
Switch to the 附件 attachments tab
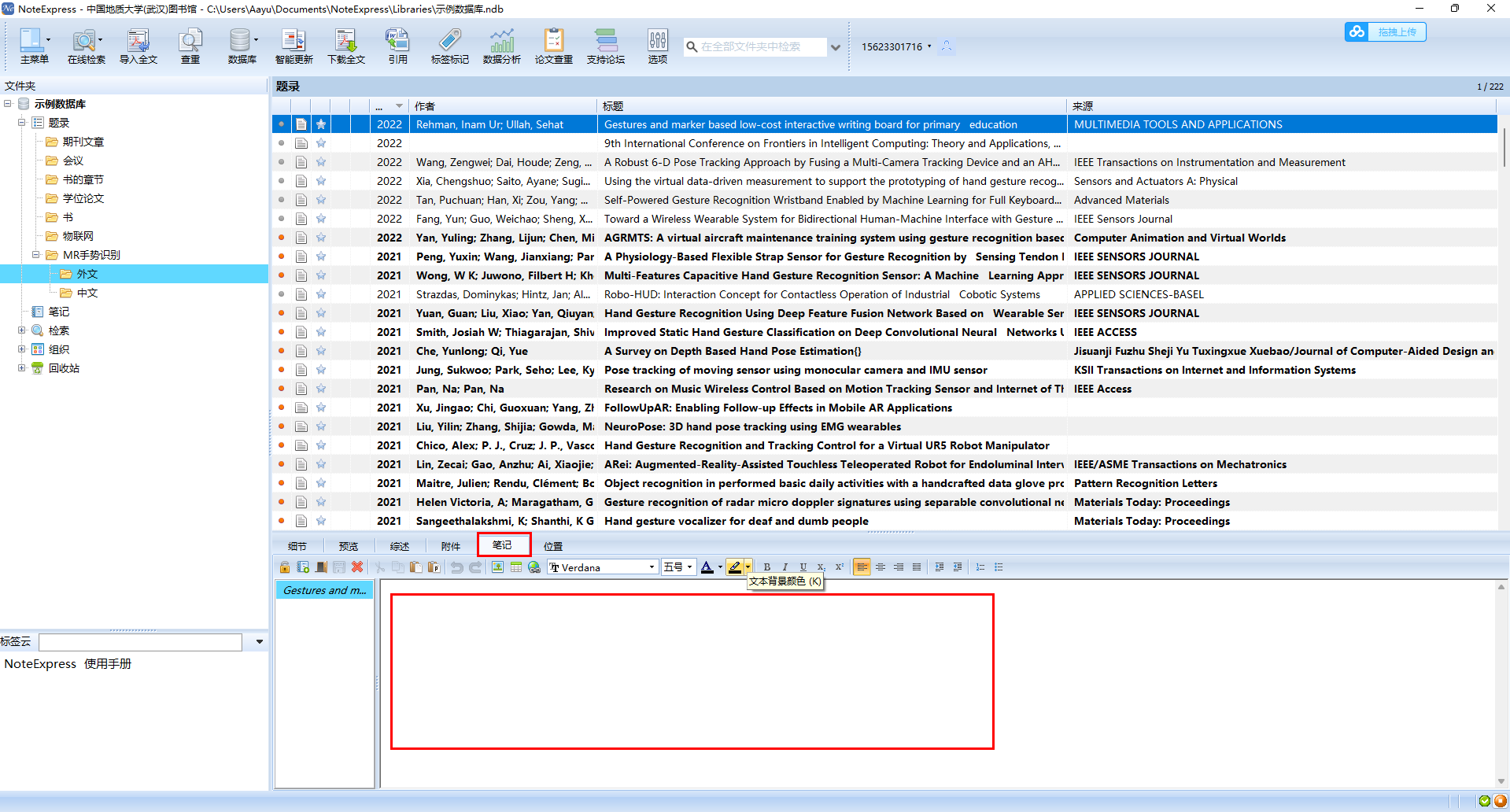pos(450,546)
